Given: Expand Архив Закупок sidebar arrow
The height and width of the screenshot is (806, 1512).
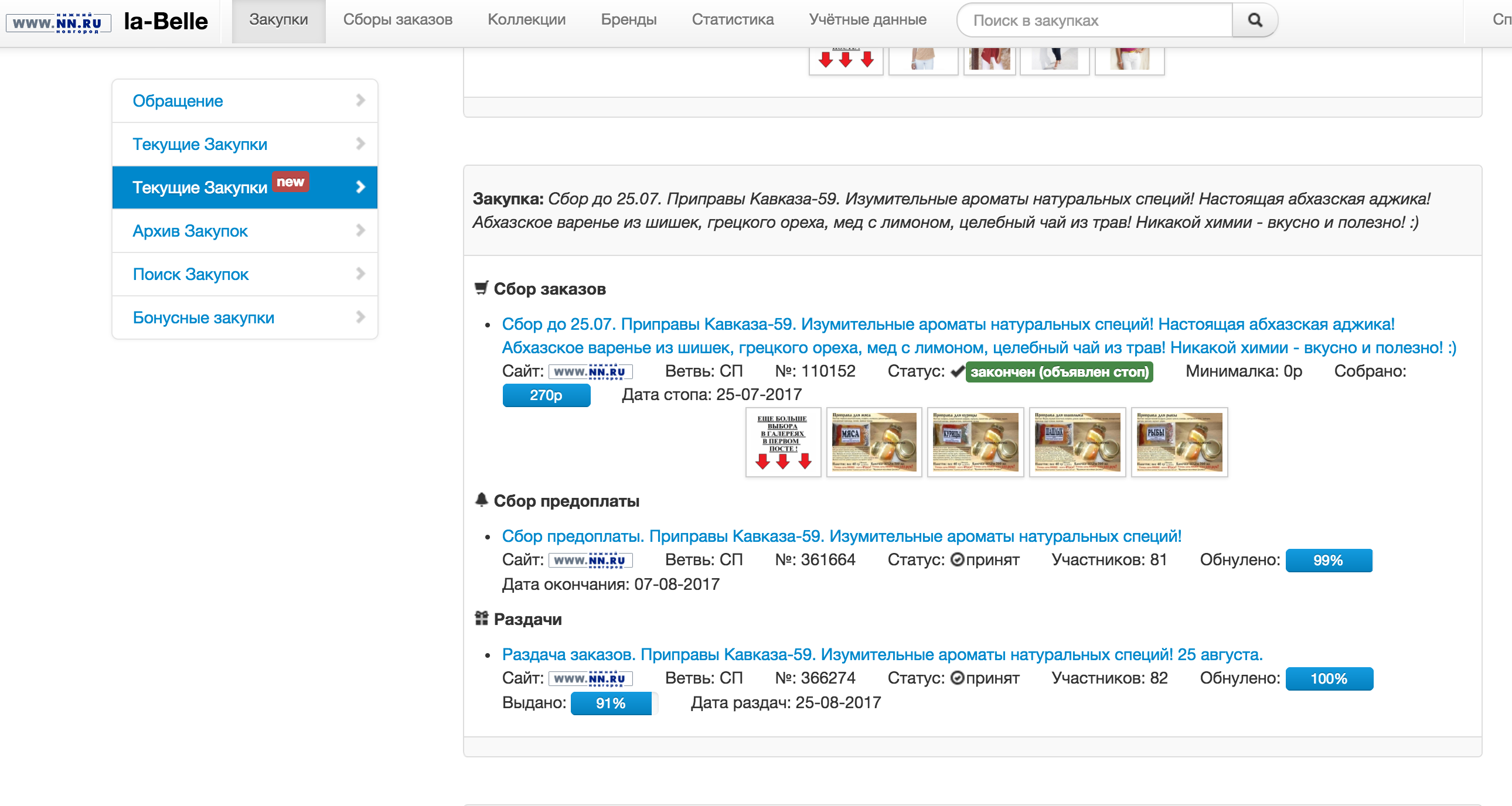Looking at the screenshot, I should [360, 231].
